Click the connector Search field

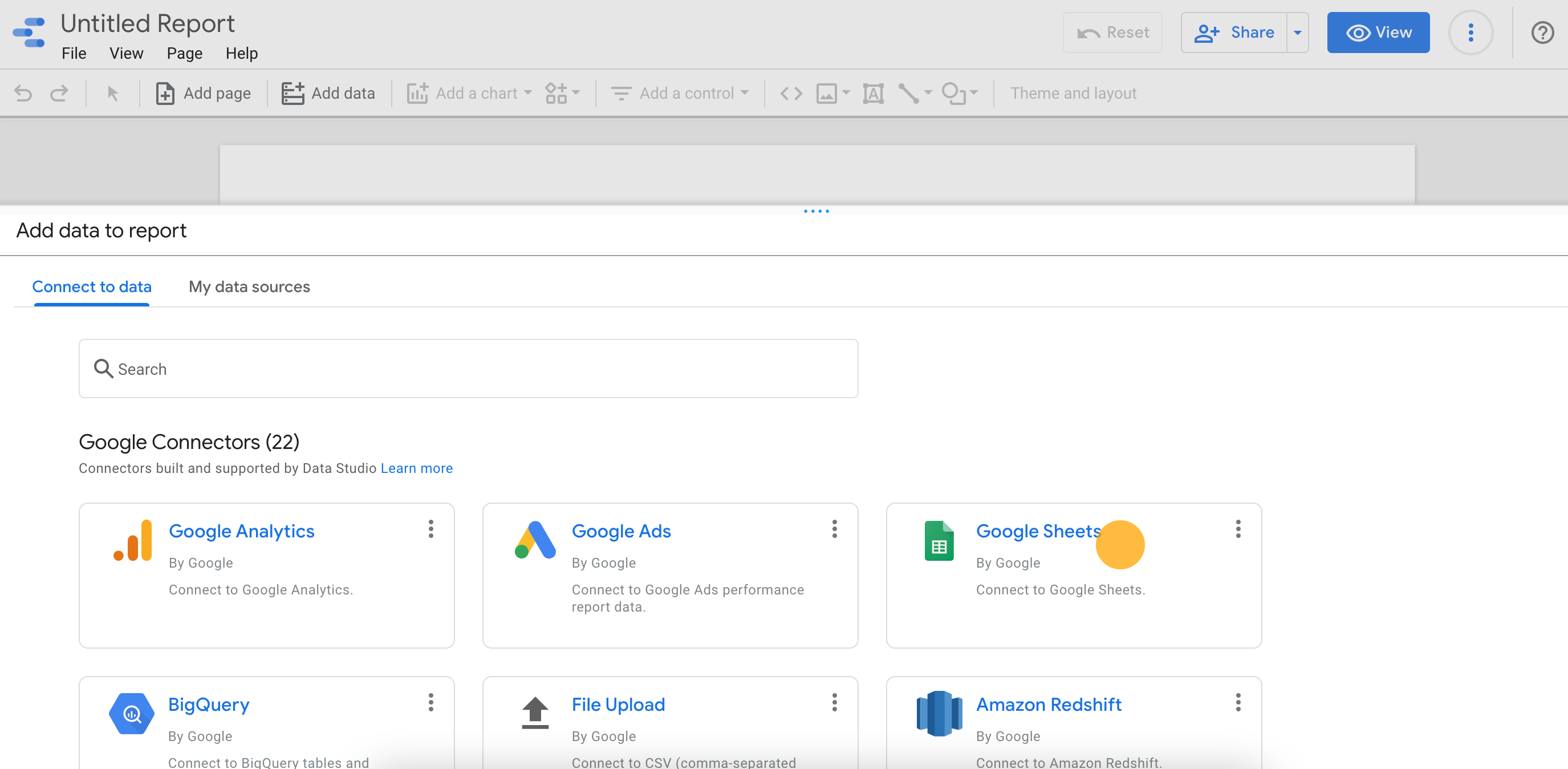point(468,369)
